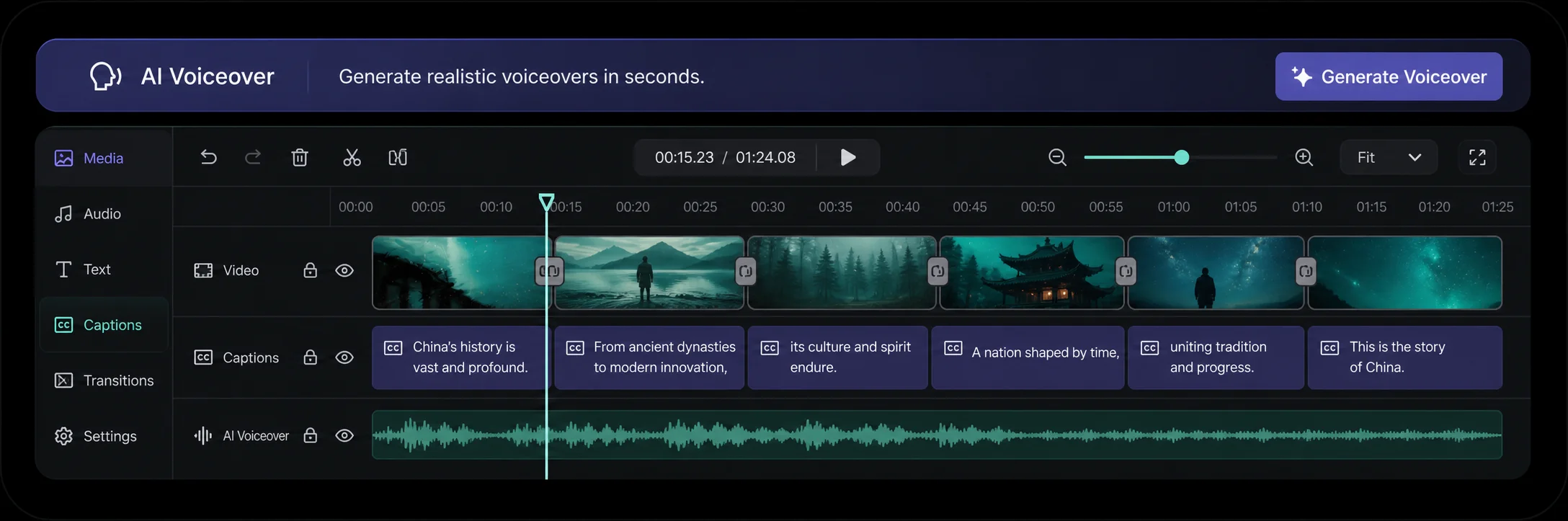Select the lake and mountain video clip
Viewport: 1568px width, 521px height.
coord(649,273)
